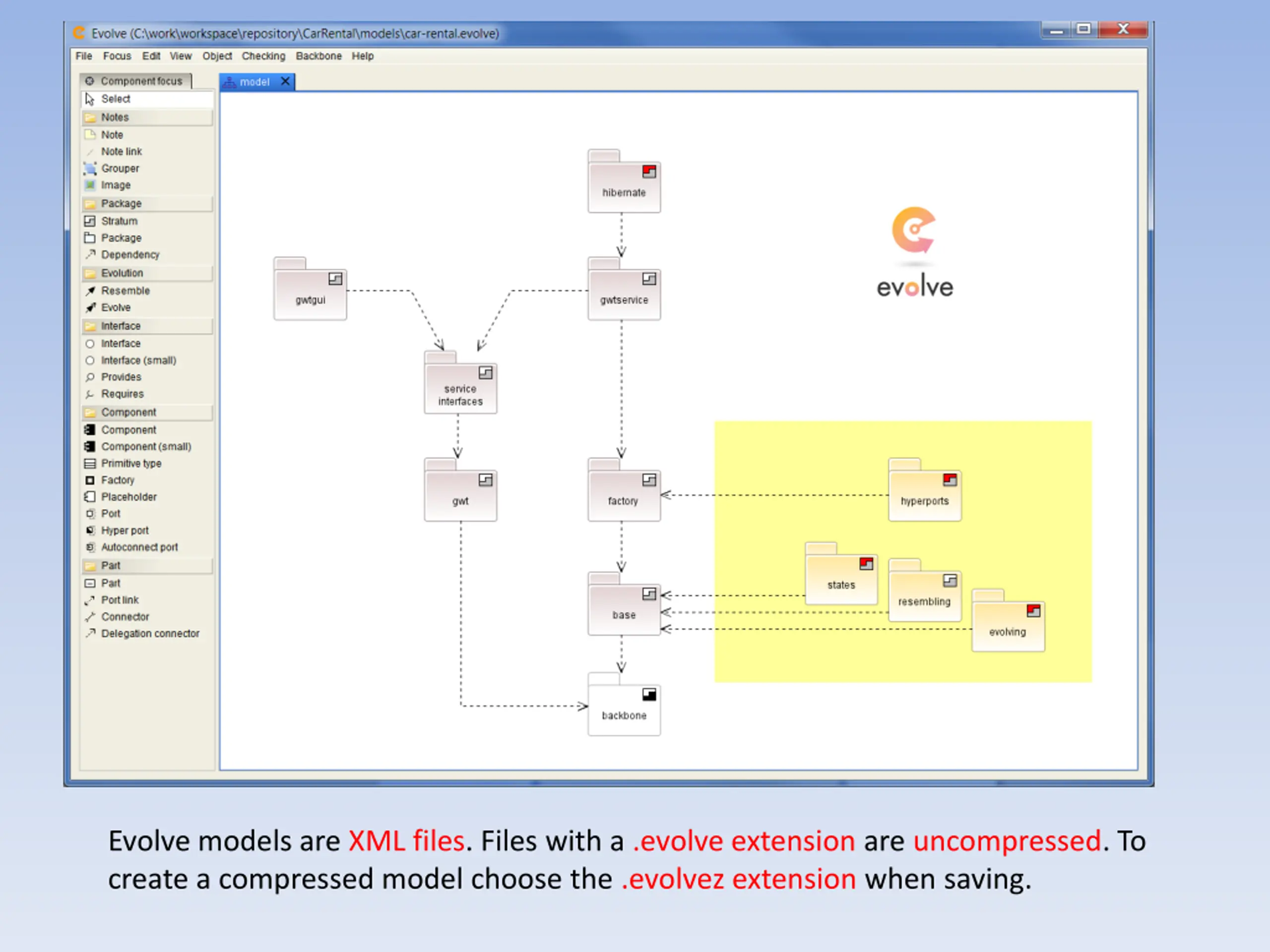Select the Grouper tool icon
1270x952 pixels.
pyautogui.click(x=90, y=168)
